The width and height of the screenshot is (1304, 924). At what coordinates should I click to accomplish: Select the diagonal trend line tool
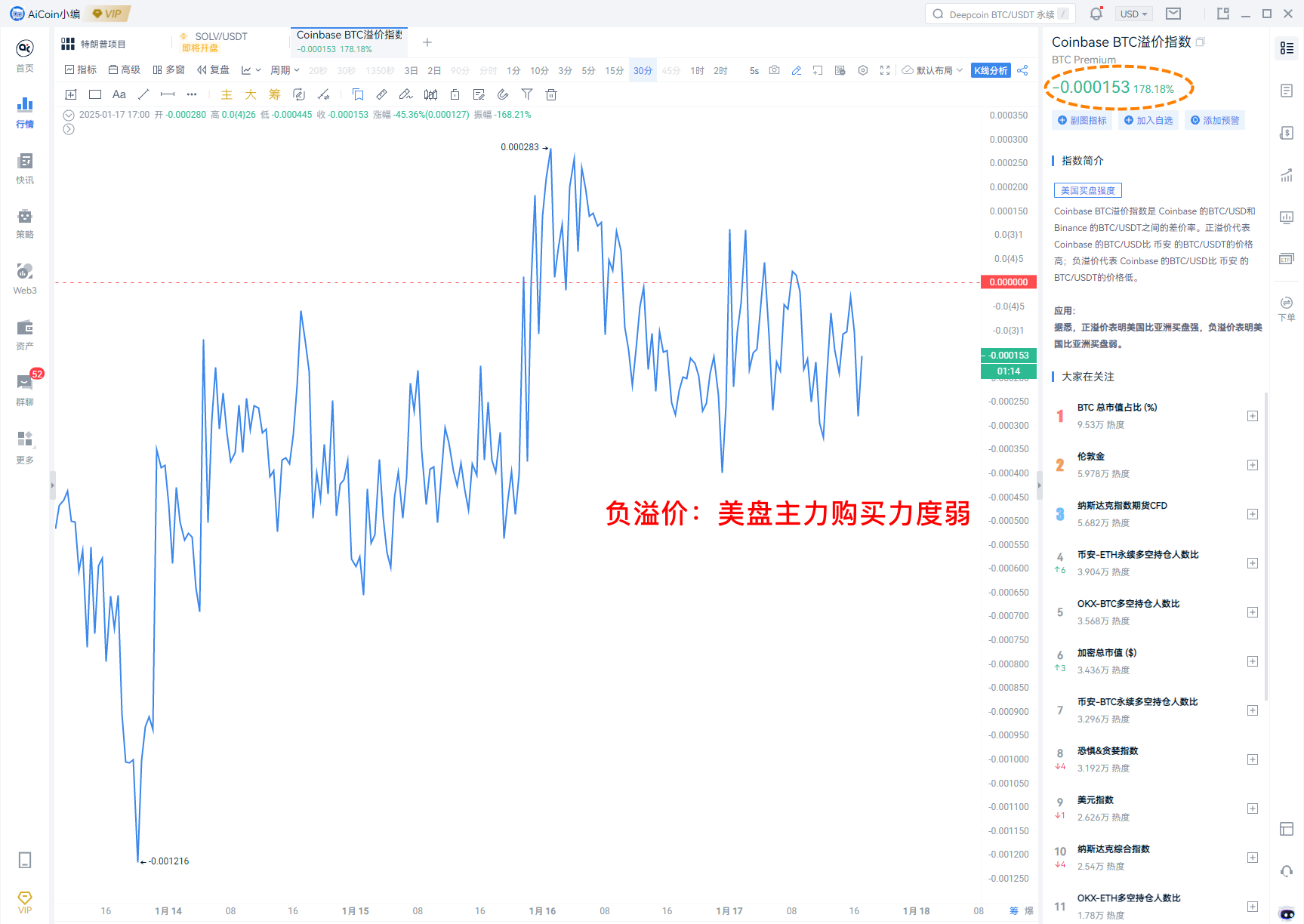tap(143, 94)
